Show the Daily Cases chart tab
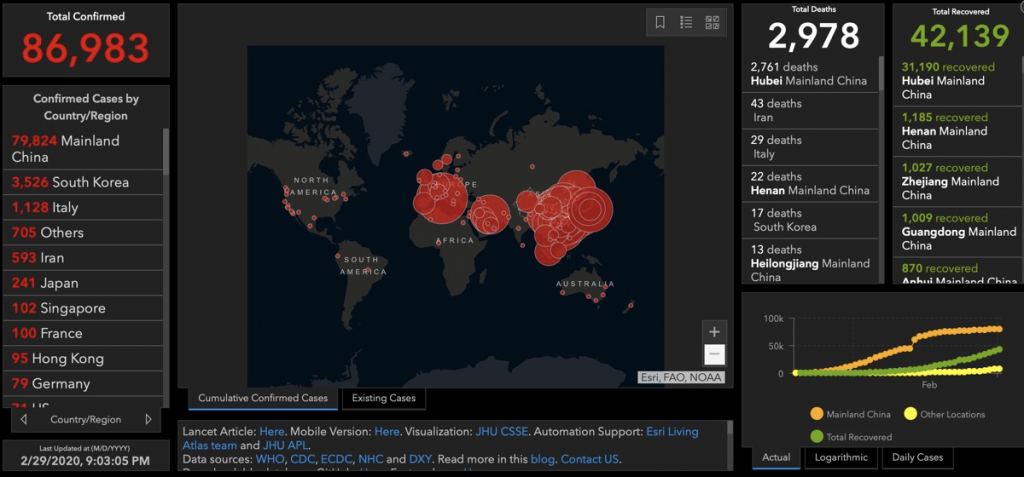 pyautogui.click(x=916, y=458)
